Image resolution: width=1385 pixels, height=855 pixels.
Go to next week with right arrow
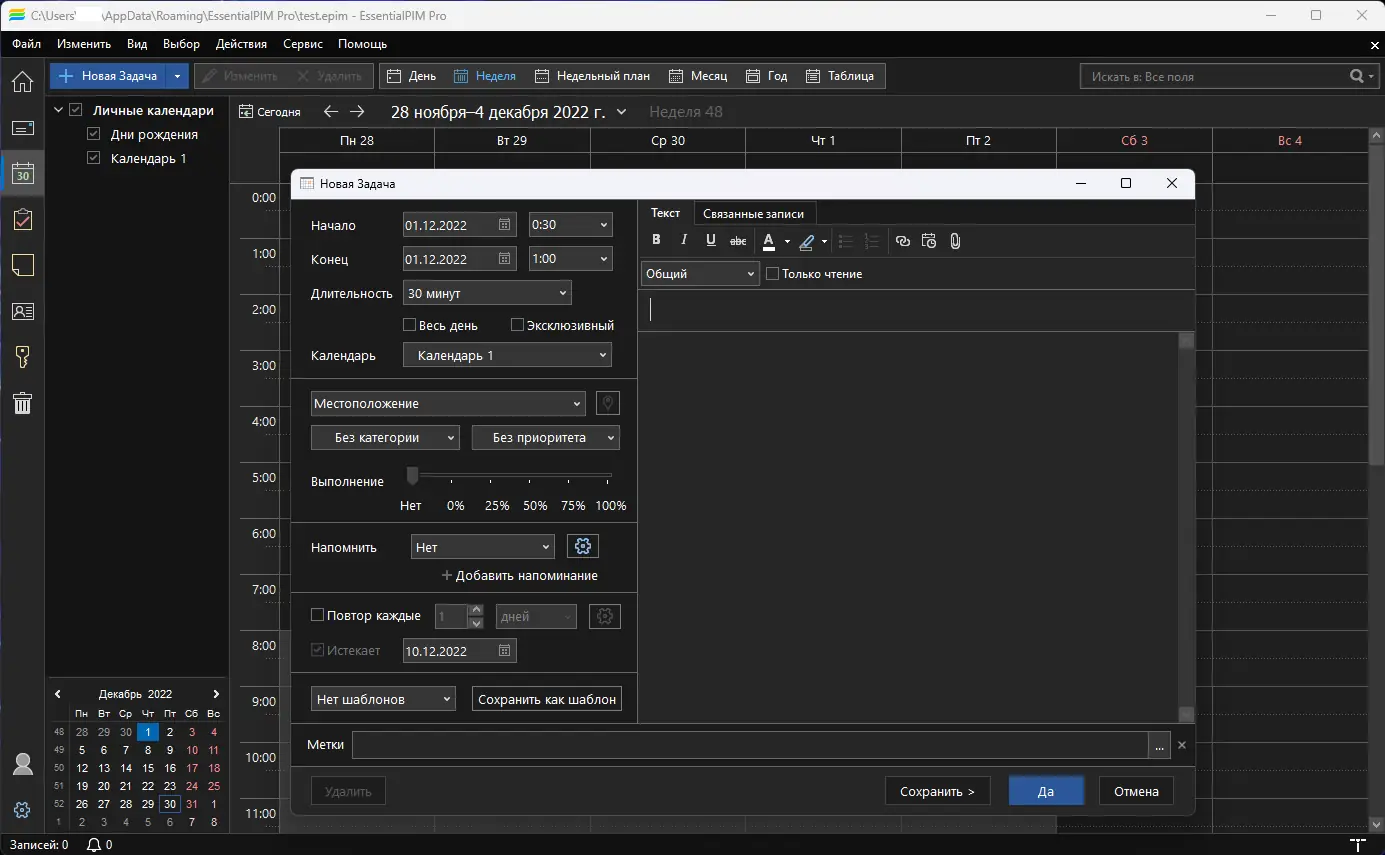(x=357, y=112)
